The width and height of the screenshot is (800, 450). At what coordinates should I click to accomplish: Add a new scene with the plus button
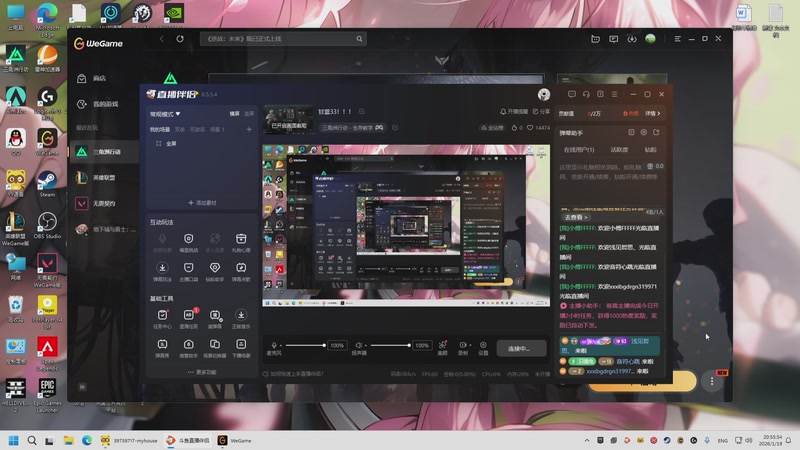point(249,130)
